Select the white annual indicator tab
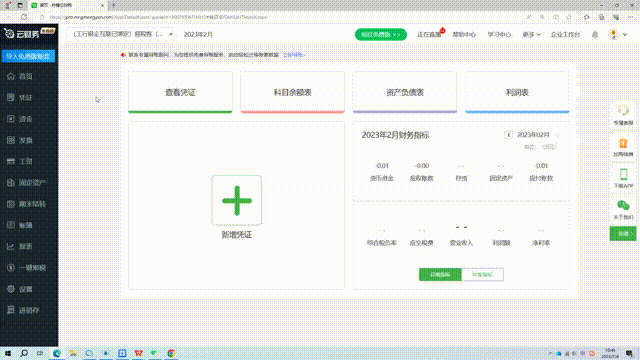The image size is (640, 360). (482, 275)
